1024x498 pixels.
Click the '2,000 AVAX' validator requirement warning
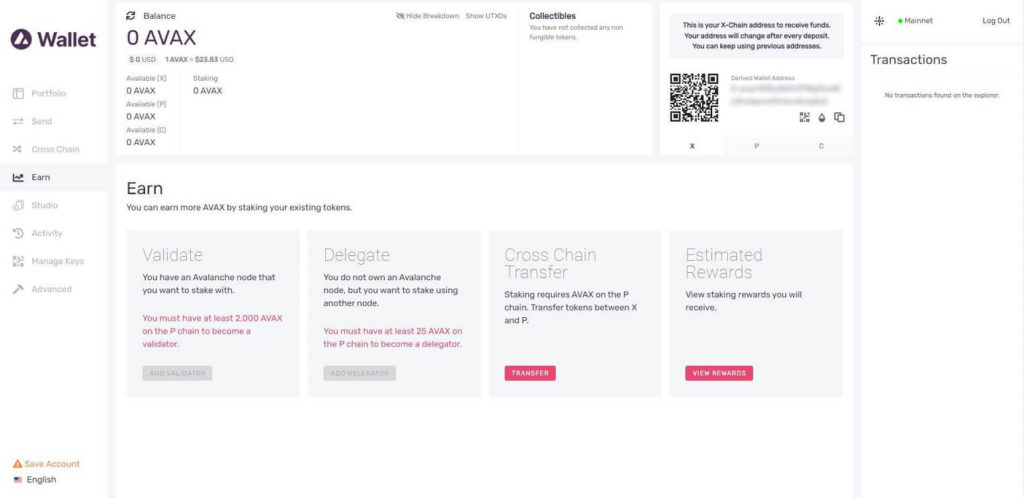(212, 331)
